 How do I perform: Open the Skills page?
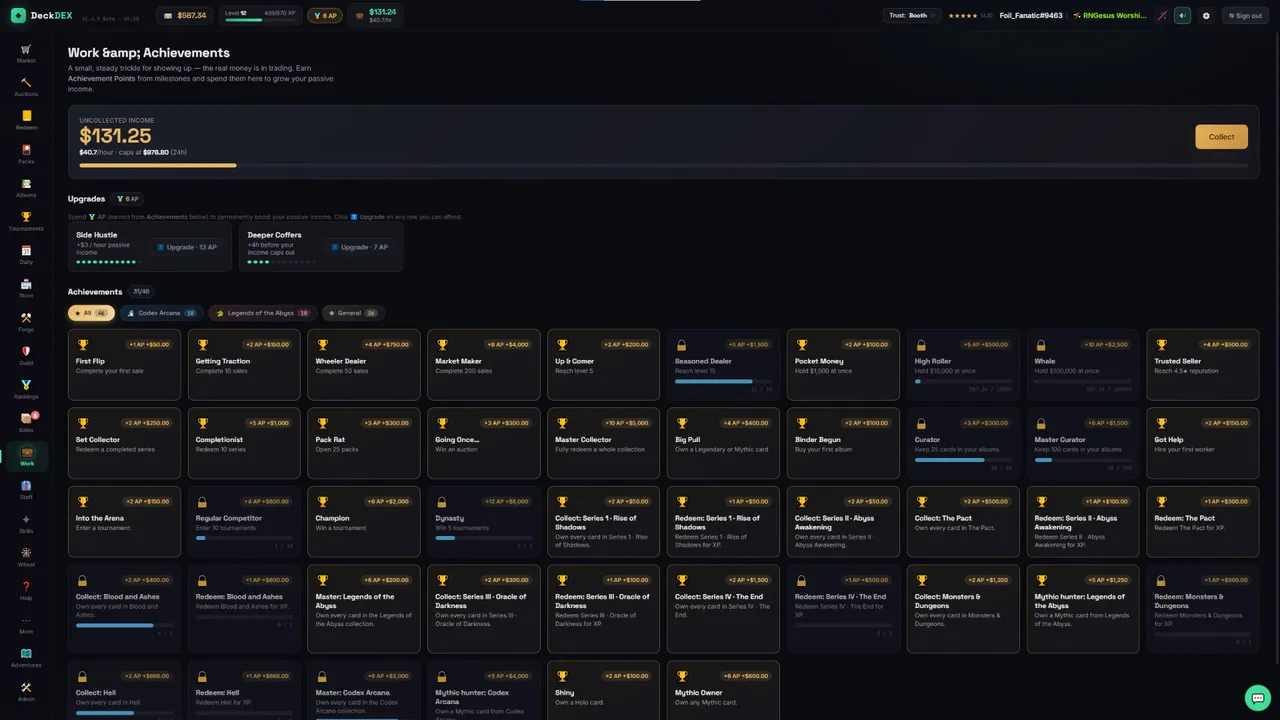click(x=26, y=524)
